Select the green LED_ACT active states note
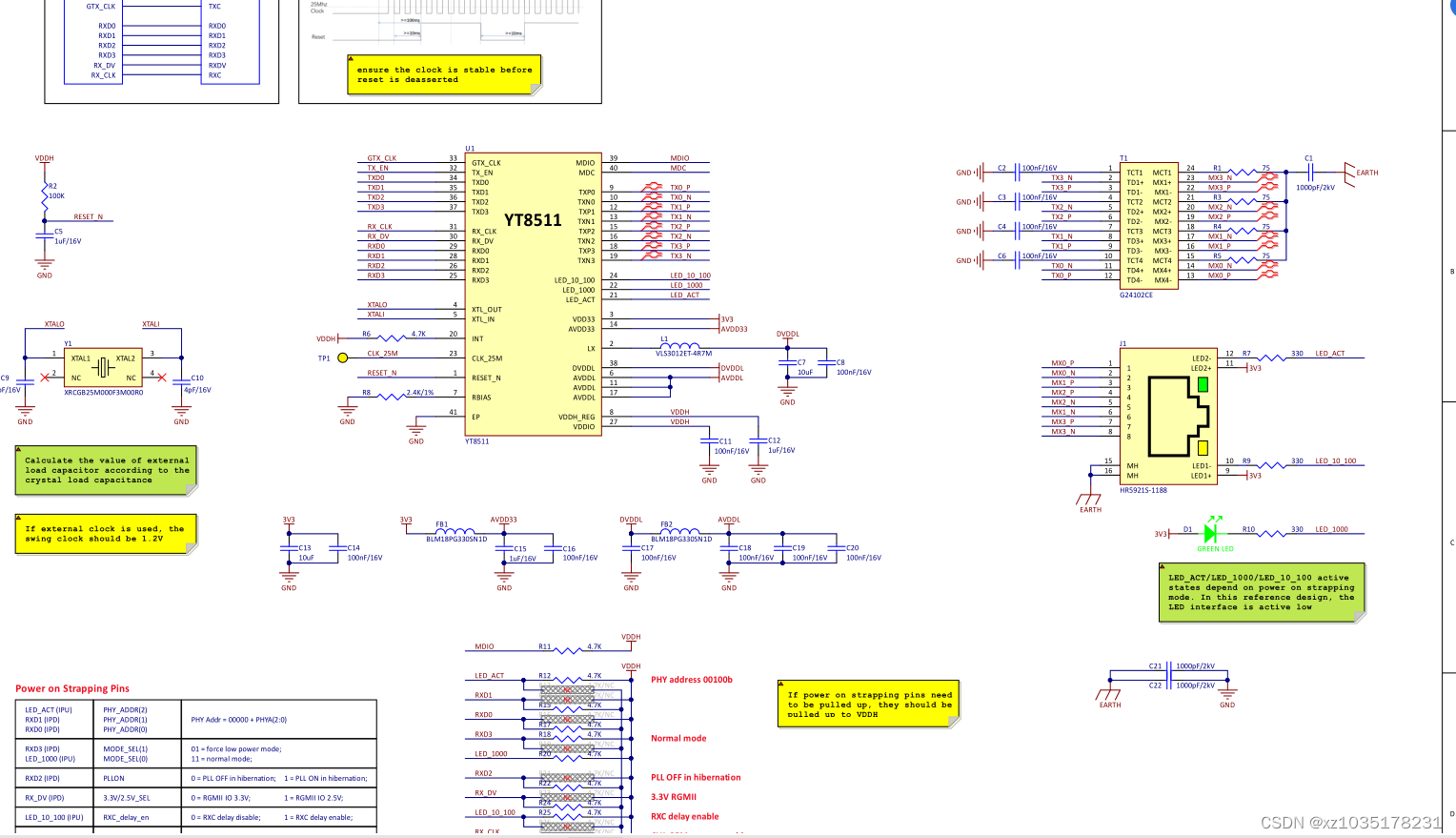The width and height of the screenshot is (1456, 838). click(x=1262, y=592)
